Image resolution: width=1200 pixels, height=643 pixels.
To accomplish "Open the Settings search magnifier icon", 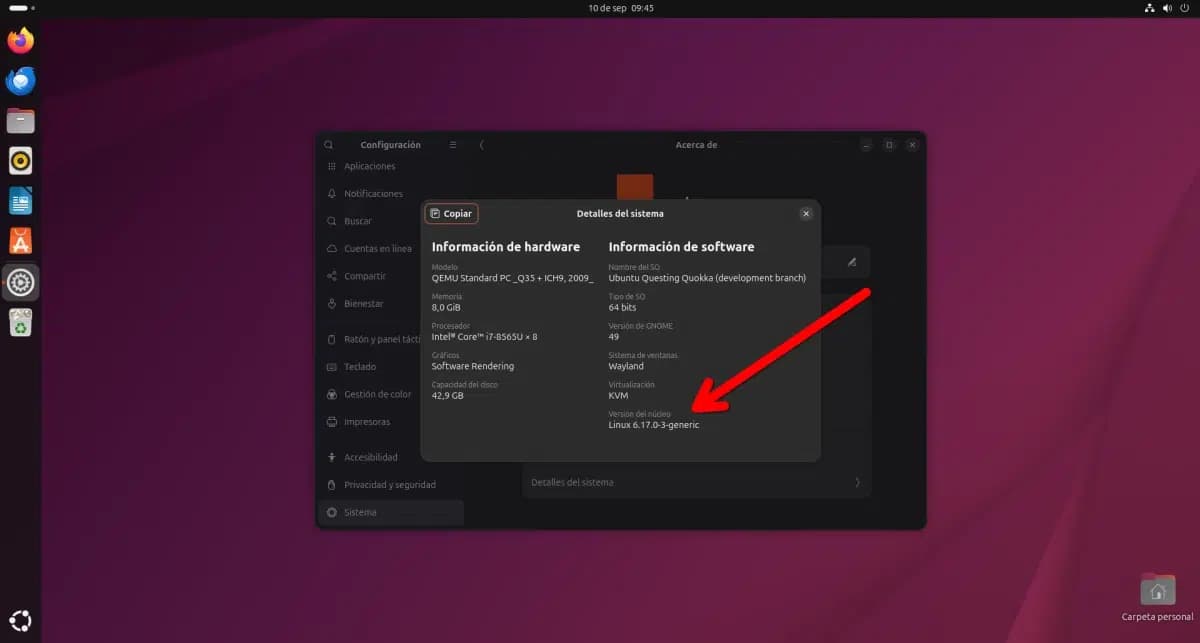I will point(329,145).
